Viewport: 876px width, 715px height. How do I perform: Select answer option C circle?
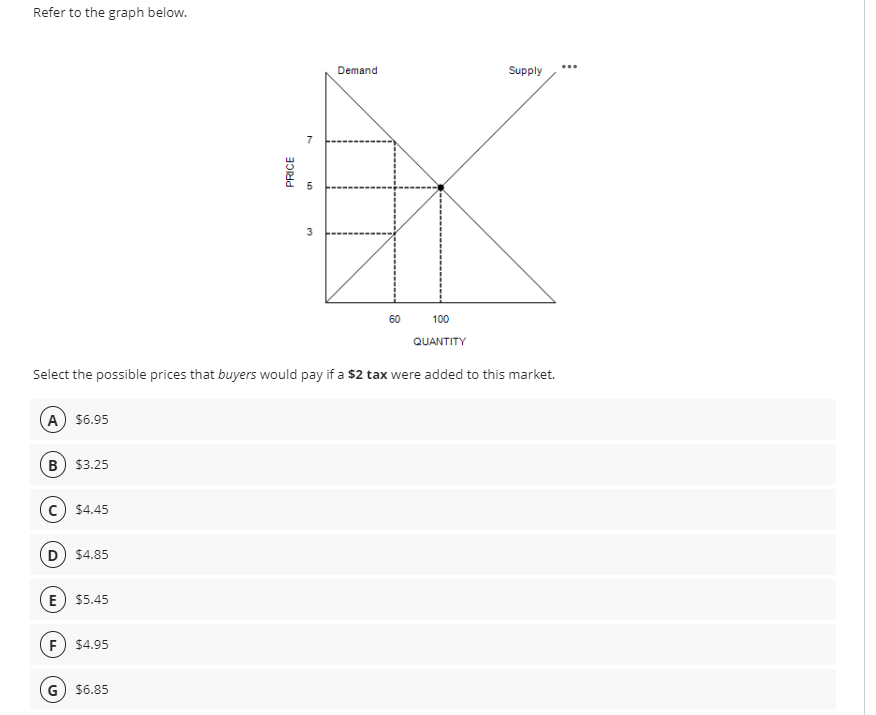pos(53,510)
